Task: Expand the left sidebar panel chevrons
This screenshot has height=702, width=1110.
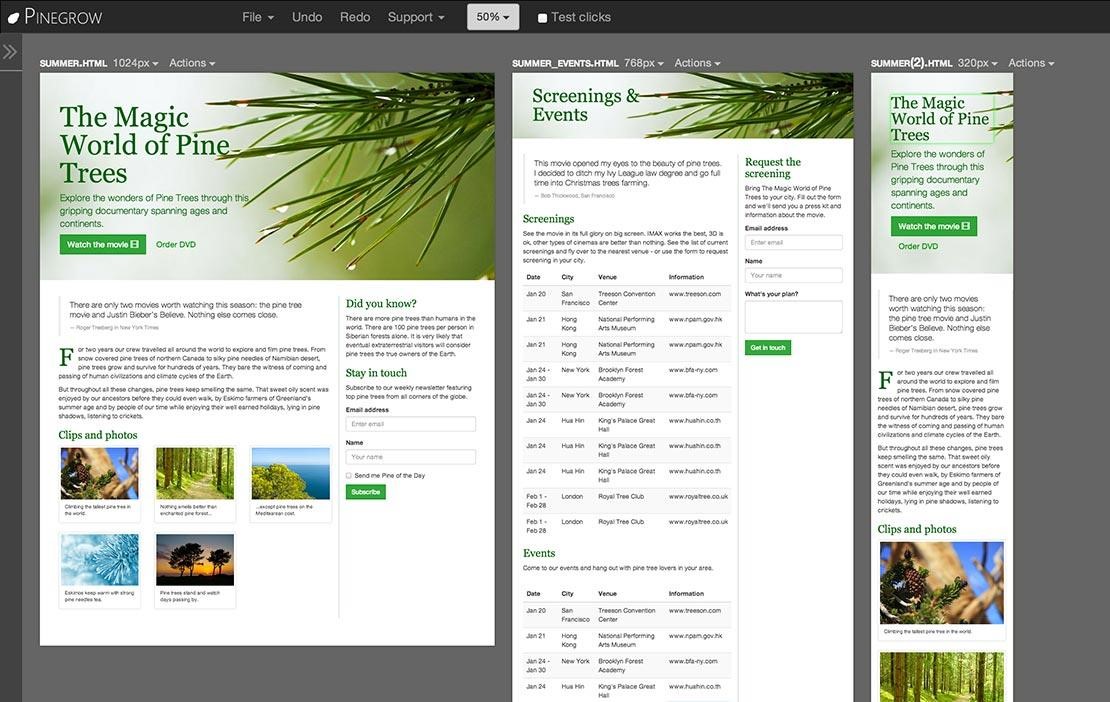Action: [10, 50]
